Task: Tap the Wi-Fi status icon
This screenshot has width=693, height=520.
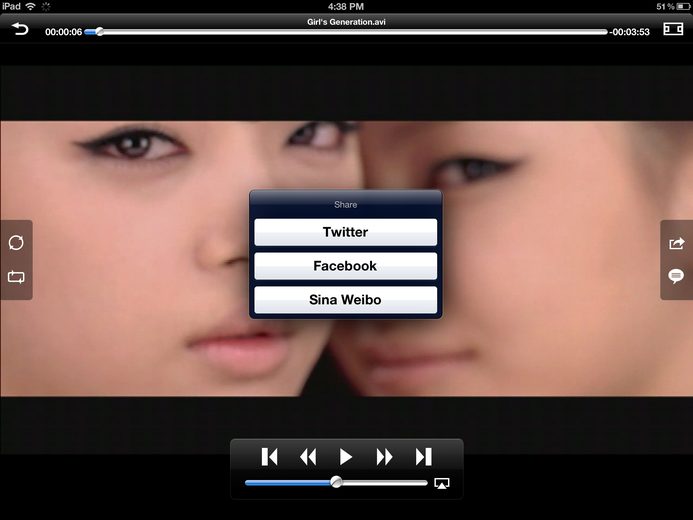Action: pos(30,6)
